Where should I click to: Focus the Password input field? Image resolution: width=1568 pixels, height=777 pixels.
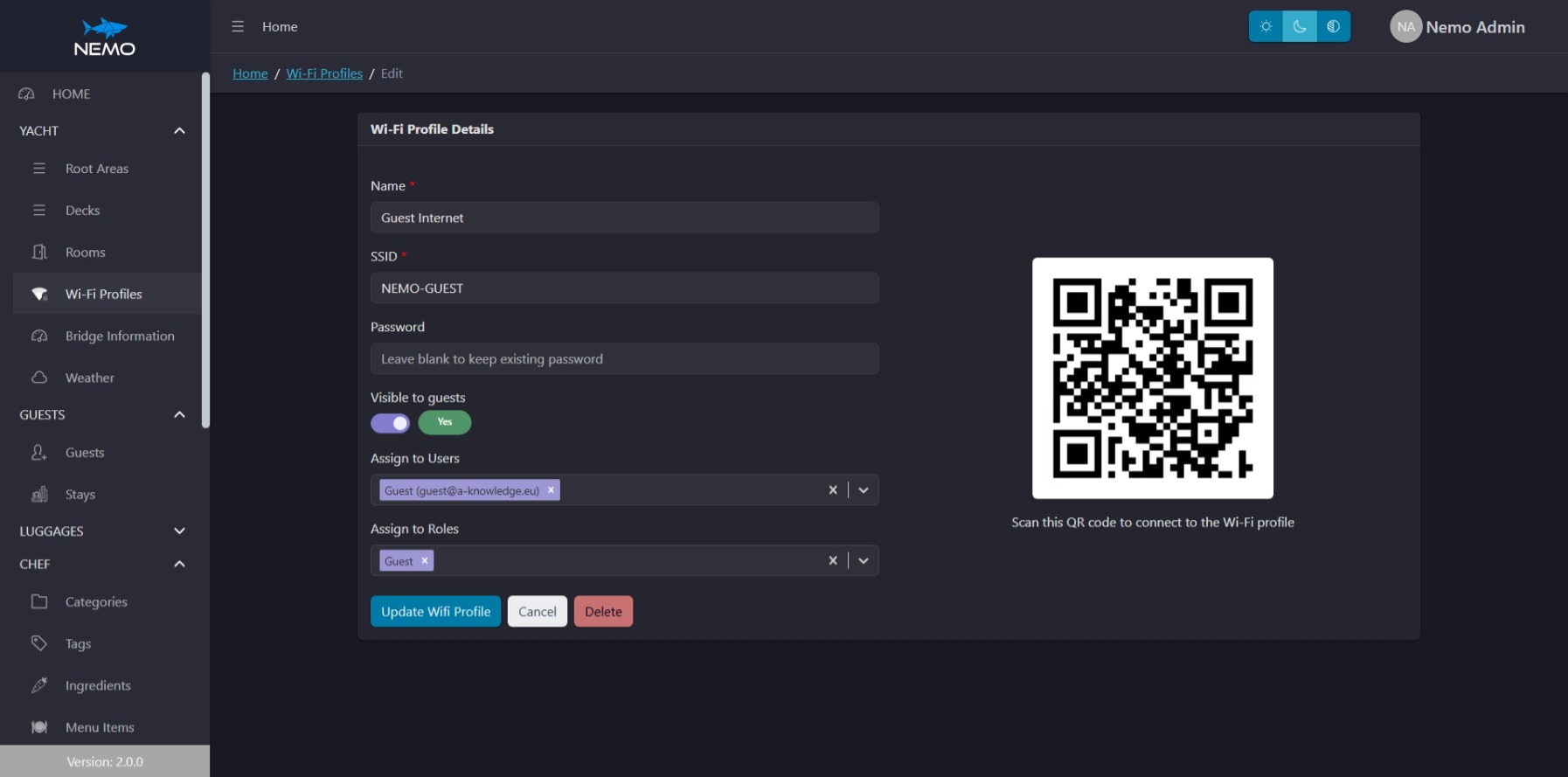[x=624, y=359]
